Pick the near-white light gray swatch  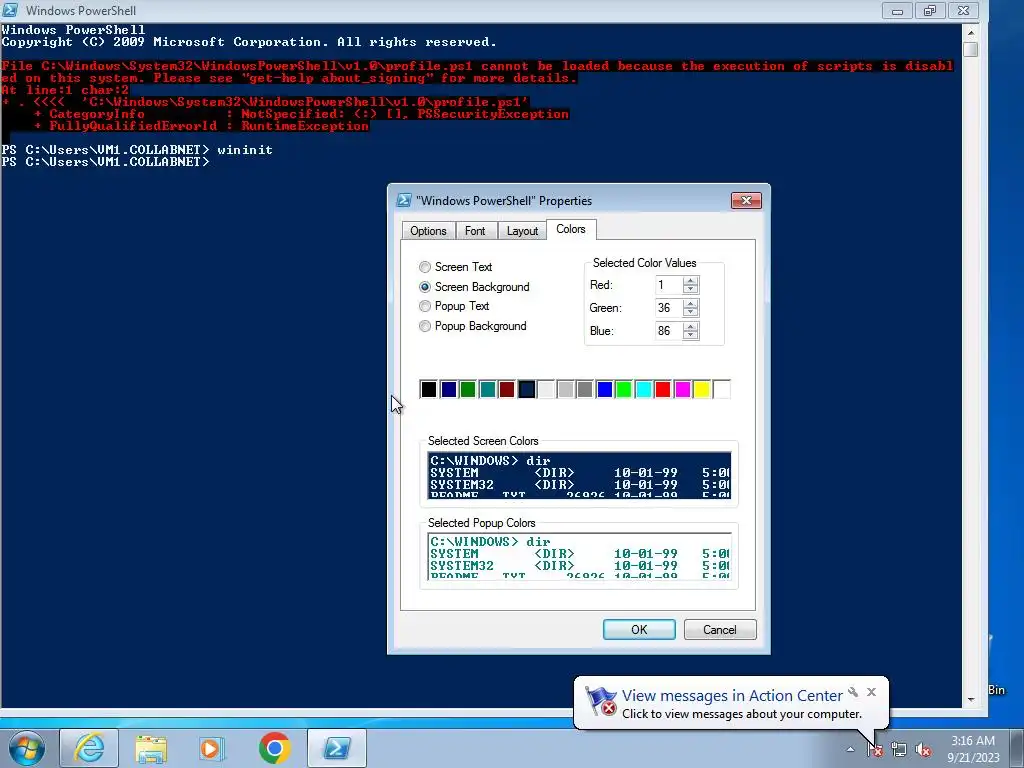tap(546, 390)
